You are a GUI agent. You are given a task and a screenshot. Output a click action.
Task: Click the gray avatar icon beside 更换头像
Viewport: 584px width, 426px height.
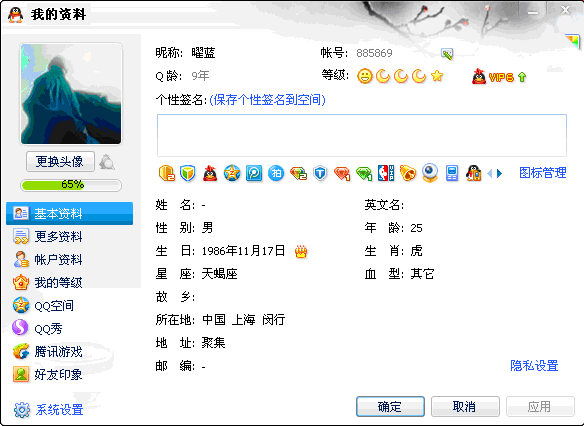click(x=107, y=162)
